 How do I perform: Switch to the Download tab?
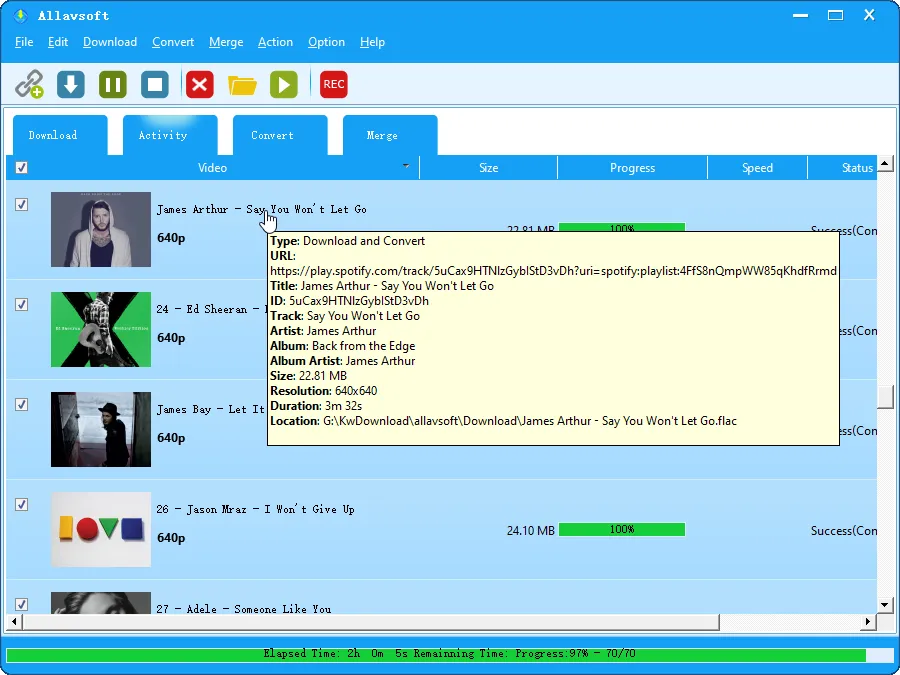pos(60,135)
